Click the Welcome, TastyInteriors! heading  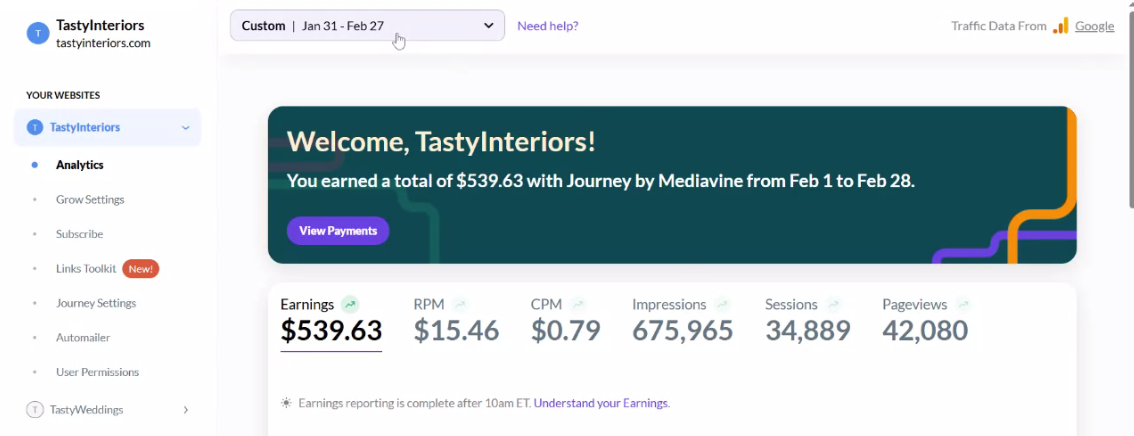[441, 142]
